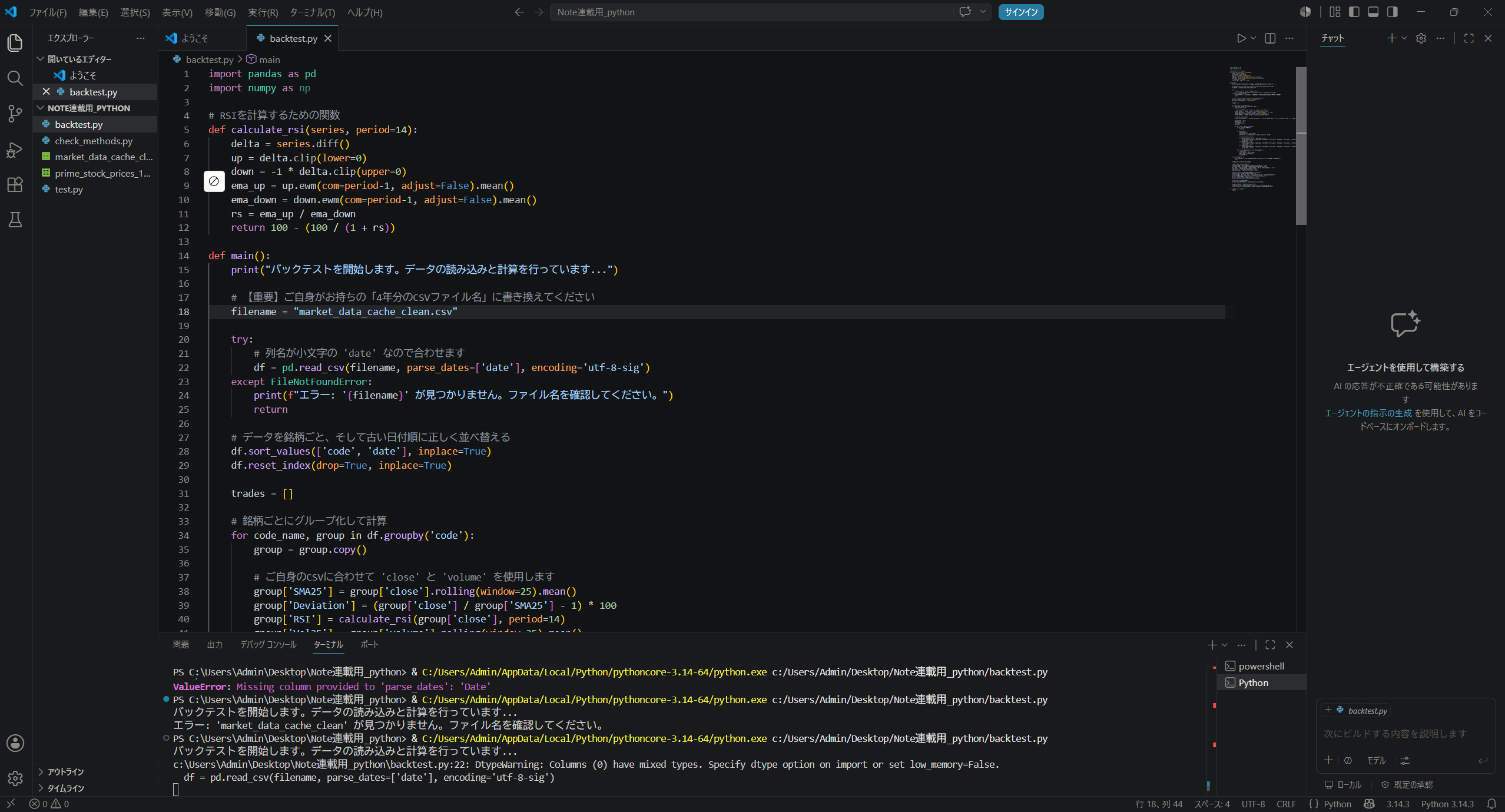Open the モデル model picker
Screen dimensions: 1505x812
[x=1376, y=761]
